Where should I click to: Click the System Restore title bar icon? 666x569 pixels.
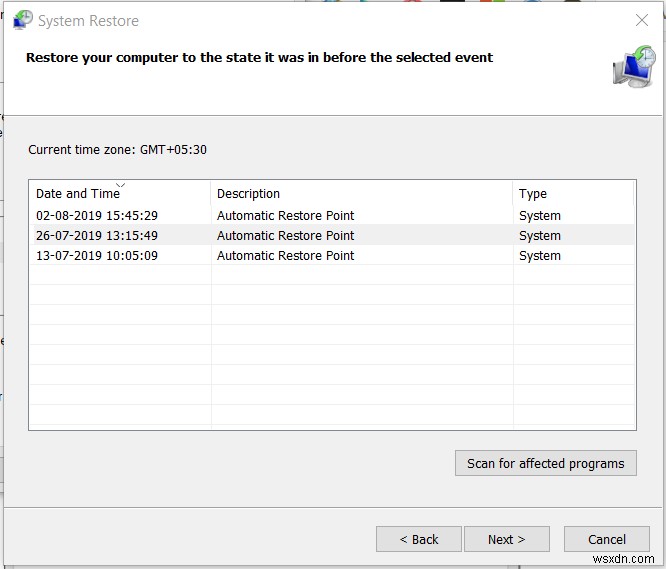22,20
